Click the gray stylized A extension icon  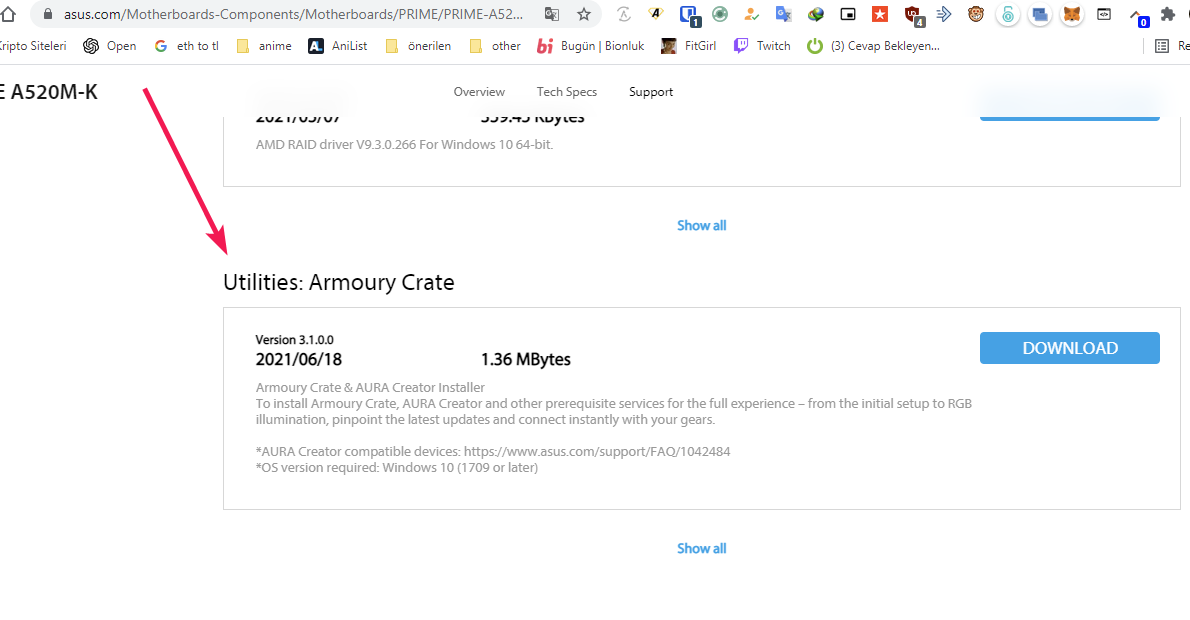pos(624,14)
